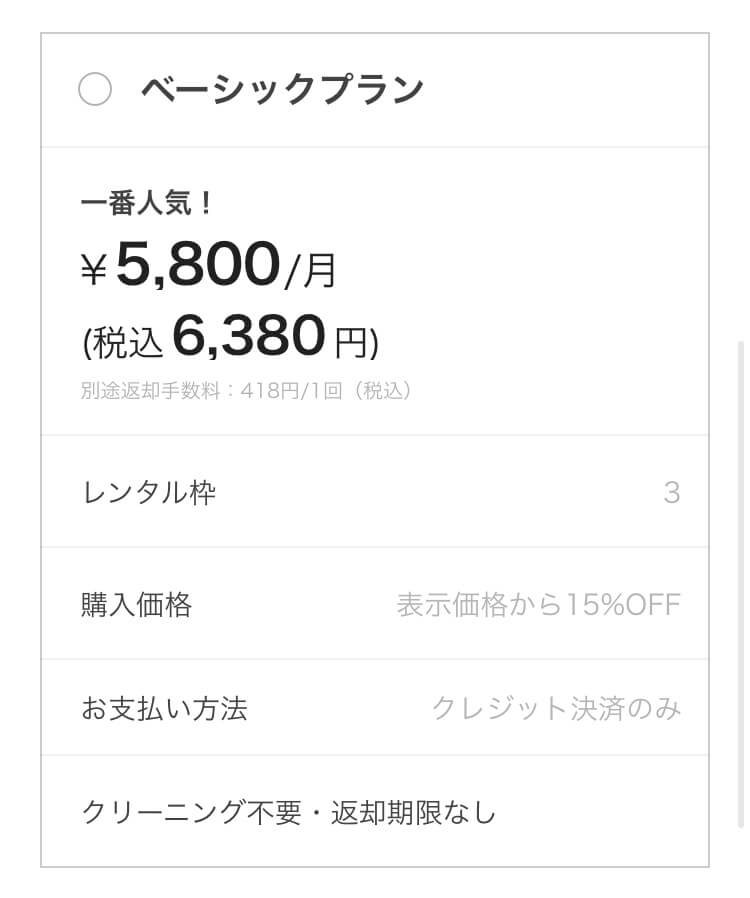
Task: Click the クレジット決済のみ value
Action: click(x=556, y=708)
